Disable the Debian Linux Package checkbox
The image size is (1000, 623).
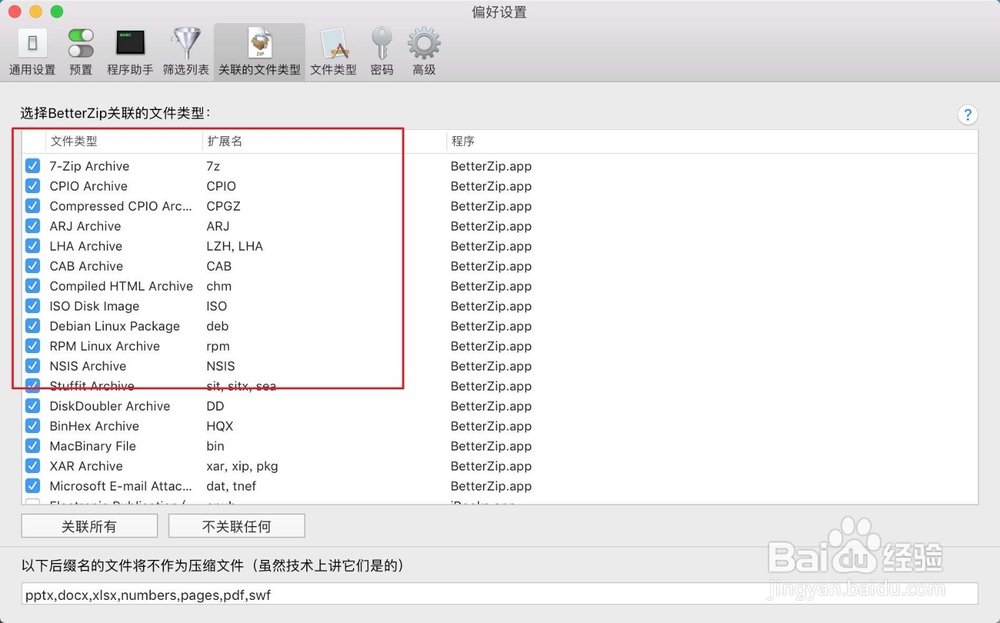(x=33, y=326)
